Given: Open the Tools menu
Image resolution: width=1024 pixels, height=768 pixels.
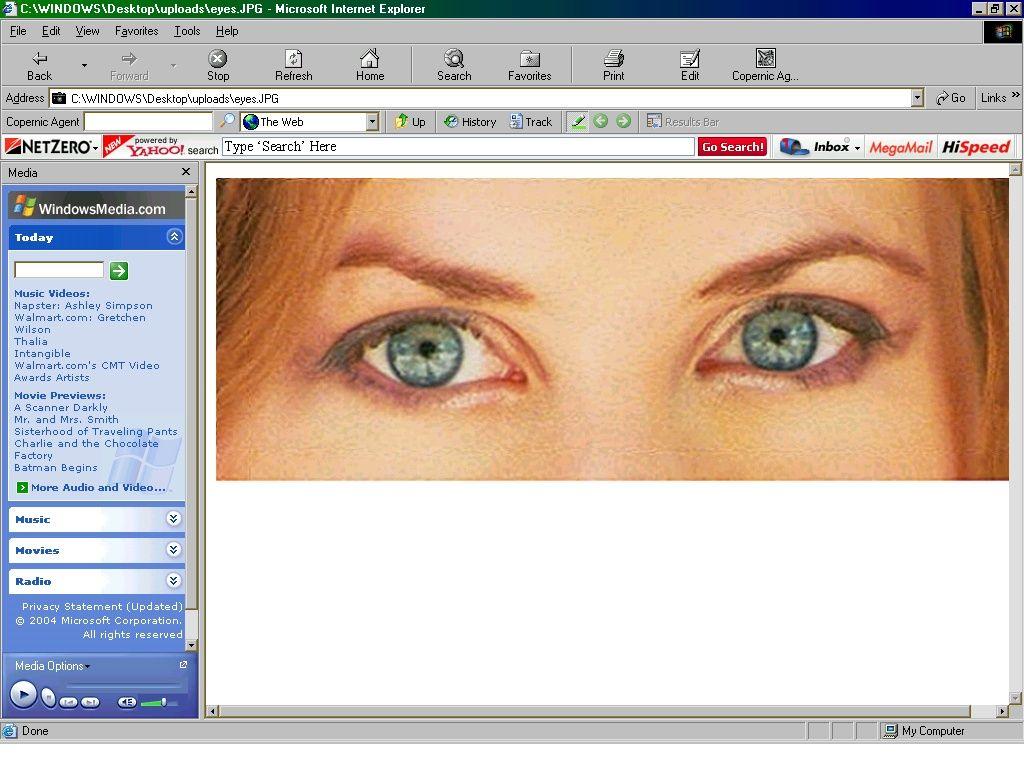Looking at the screenshot, I should tap(187, 31).
